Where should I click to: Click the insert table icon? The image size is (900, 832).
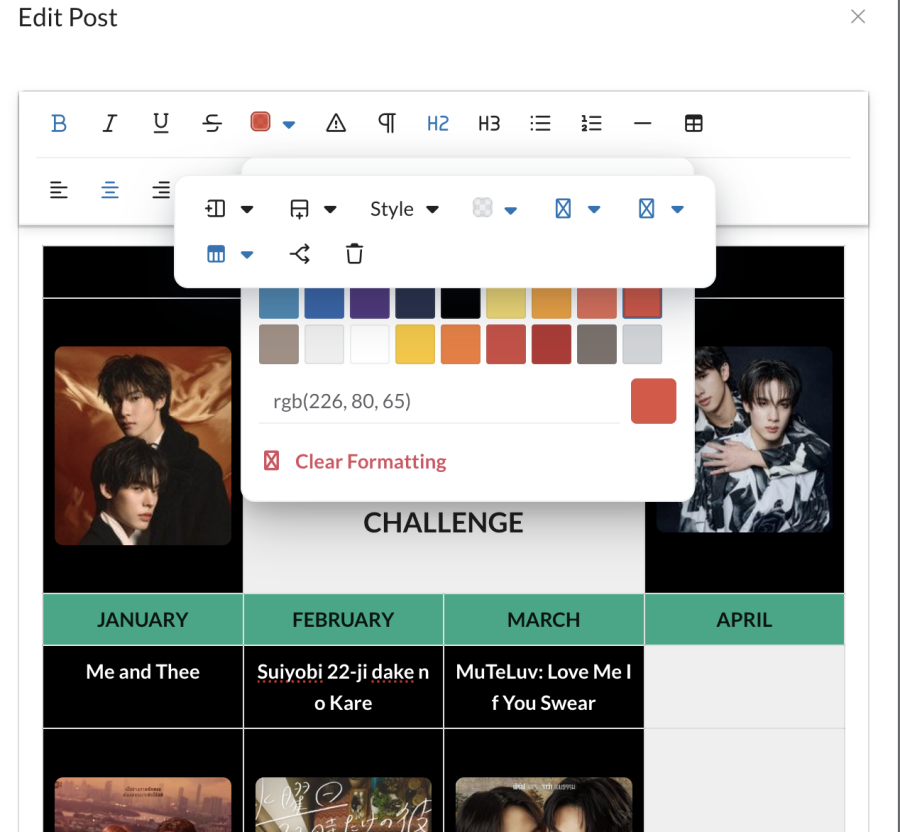coord(693,123)
